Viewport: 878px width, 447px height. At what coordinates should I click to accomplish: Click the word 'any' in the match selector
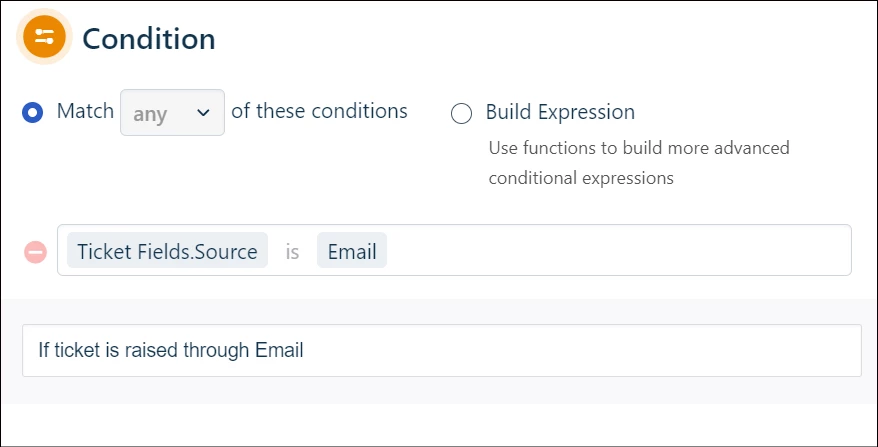pos(150,114)
